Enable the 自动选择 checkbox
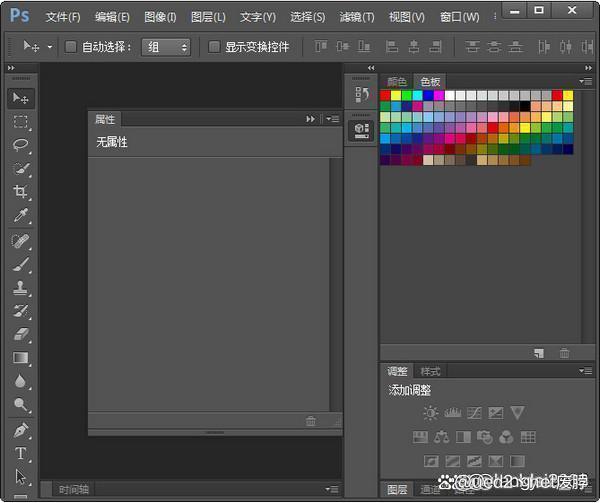Screen dimensions: 600x503 click(71, 47)
